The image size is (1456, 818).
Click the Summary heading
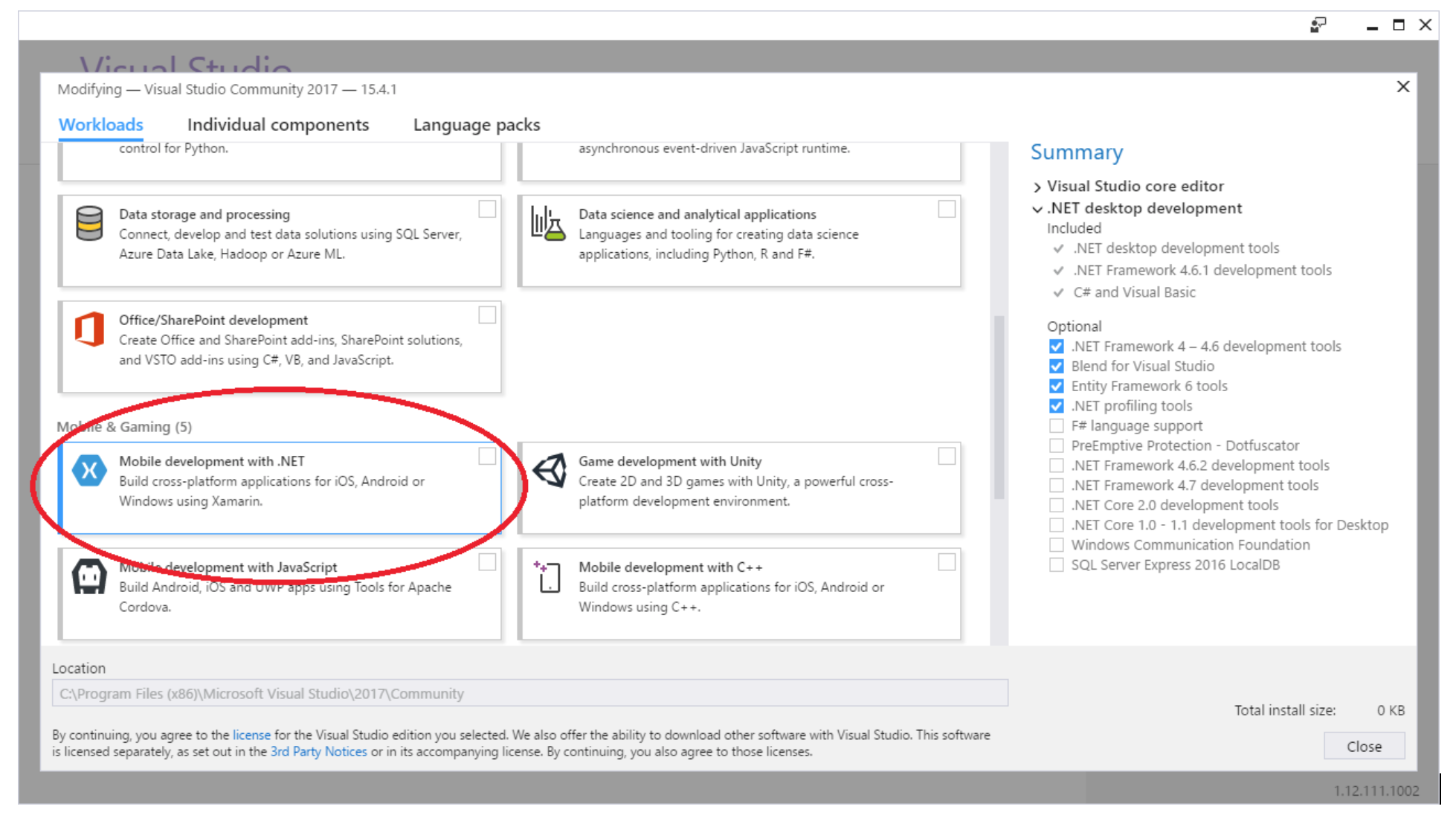pos(1077,152)
